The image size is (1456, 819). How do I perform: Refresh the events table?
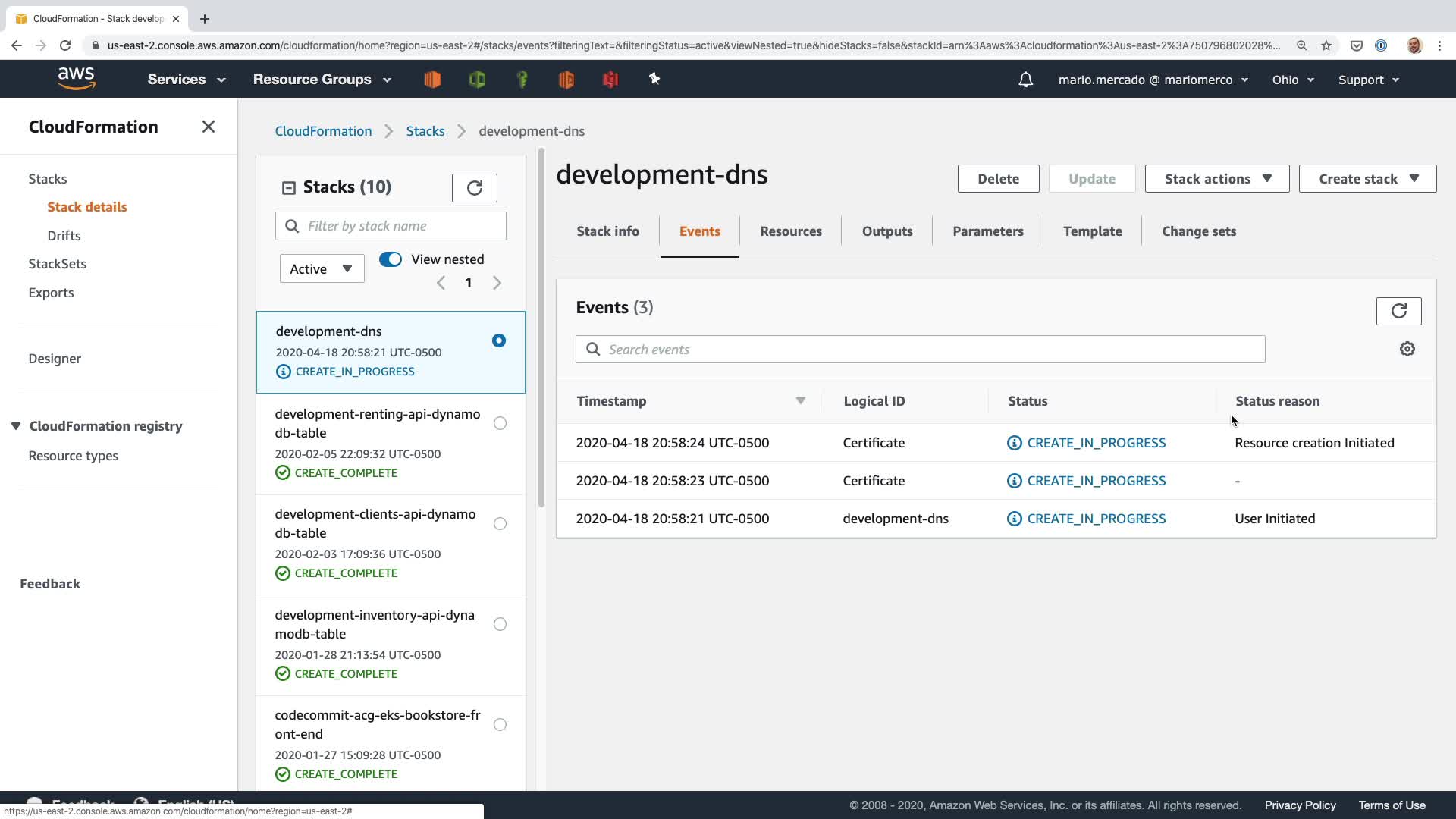[1398, 311]
